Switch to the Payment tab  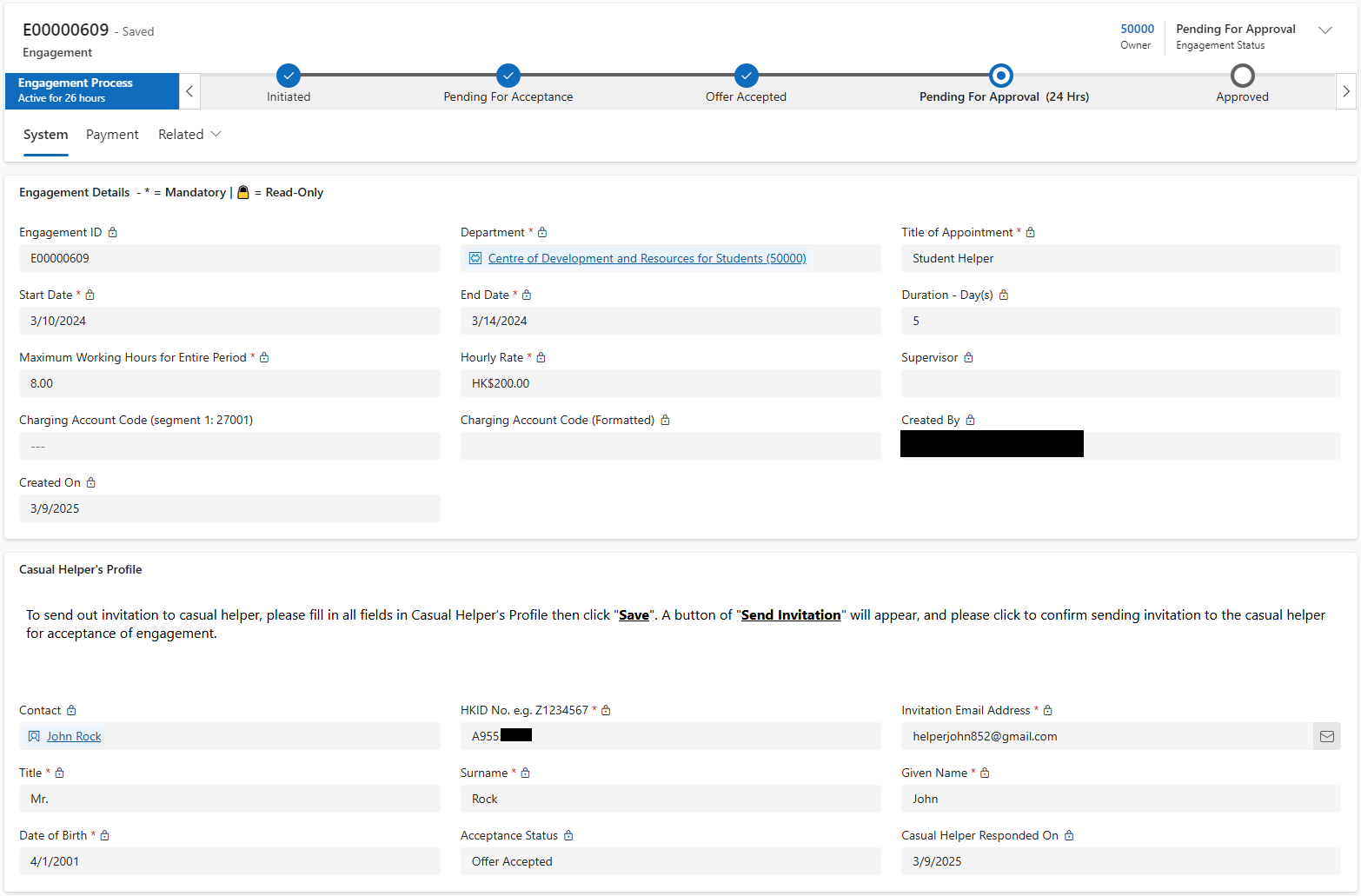pos(112,135)
